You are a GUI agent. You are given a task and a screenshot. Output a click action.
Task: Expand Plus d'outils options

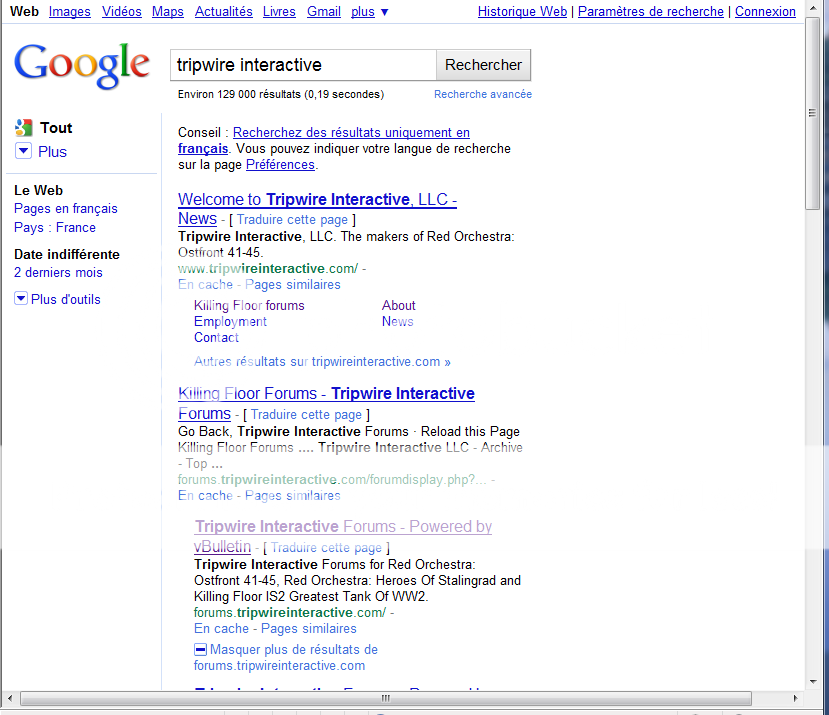[x=21, y=299]
